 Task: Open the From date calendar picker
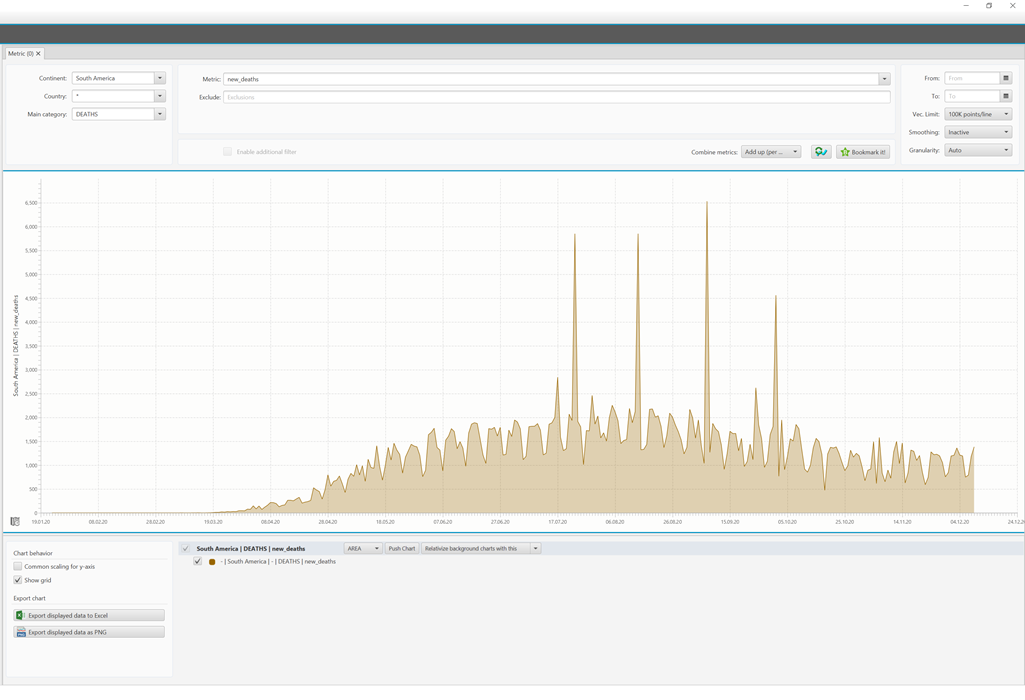click(1006, 78)
